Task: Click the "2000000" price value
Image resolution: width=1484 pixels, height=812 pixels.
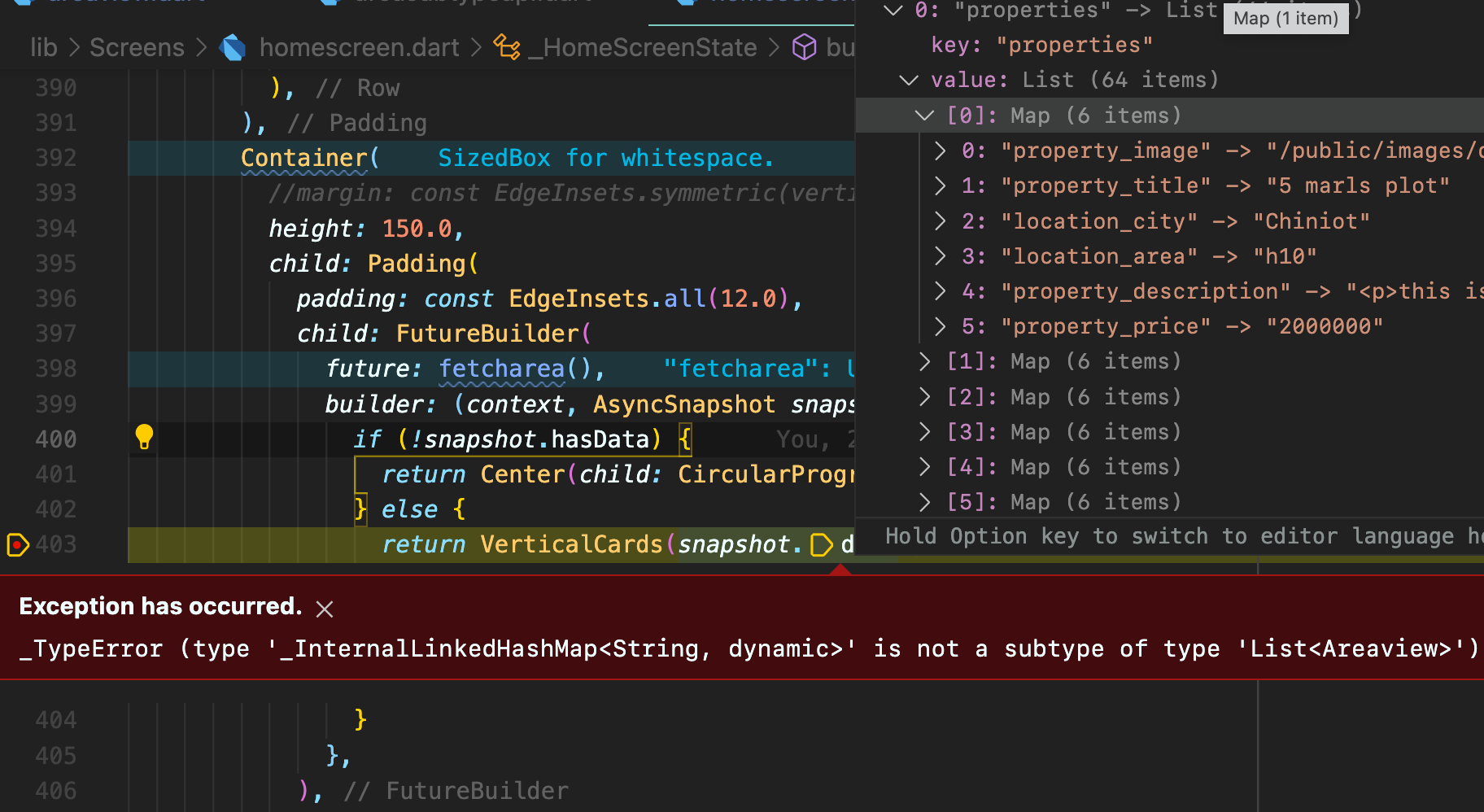Action: pyautogui.click(x=1325, y=326)
